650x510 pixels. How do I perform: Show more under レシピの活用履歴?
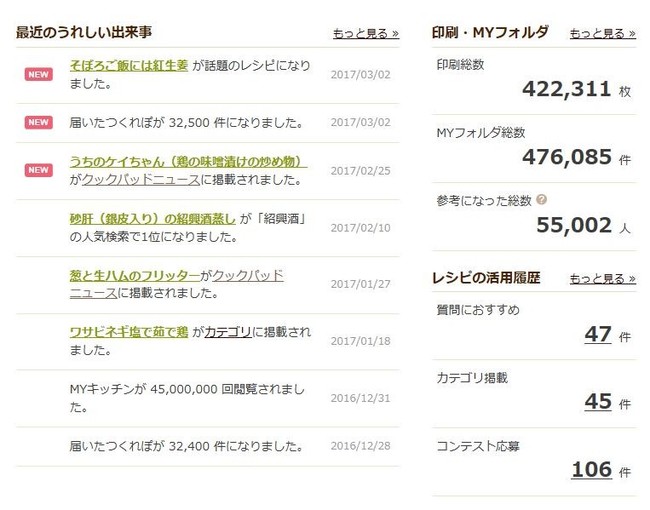(603, 278)
